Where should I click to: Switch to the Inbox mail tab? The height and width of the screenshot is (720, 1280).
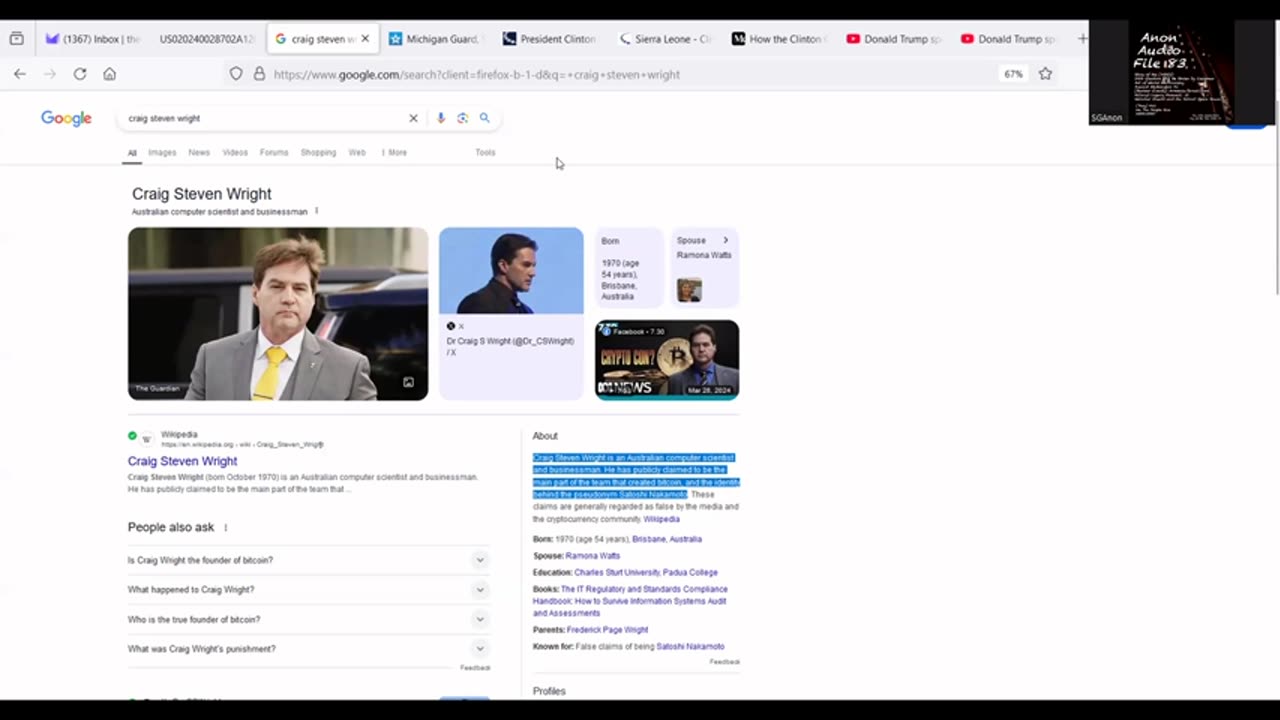92,39
